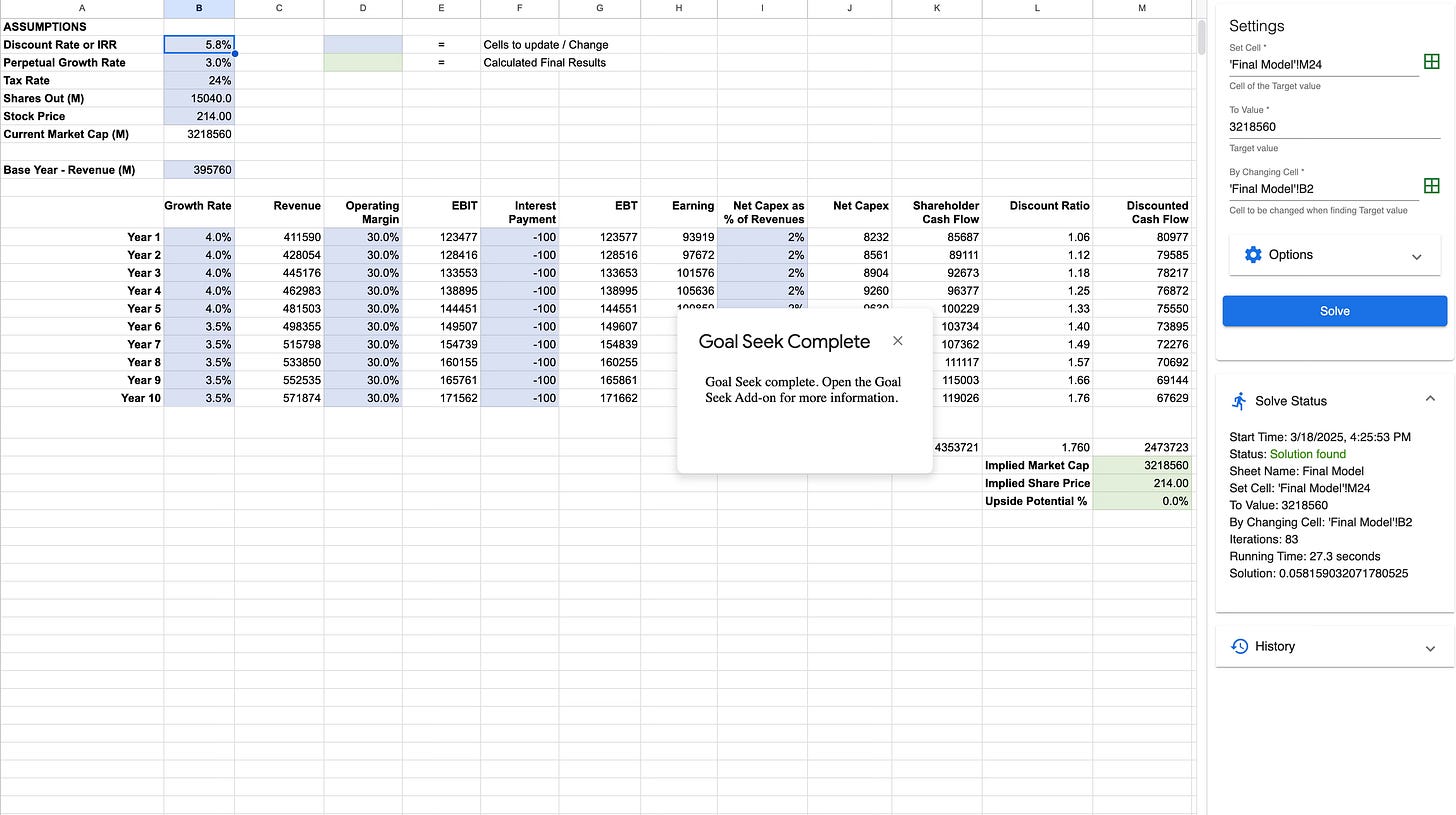The width and height of the screenshot is (1456, 815).
Task: Select Year 3 EBIT value 133553
Action: [x=441, y=273]
